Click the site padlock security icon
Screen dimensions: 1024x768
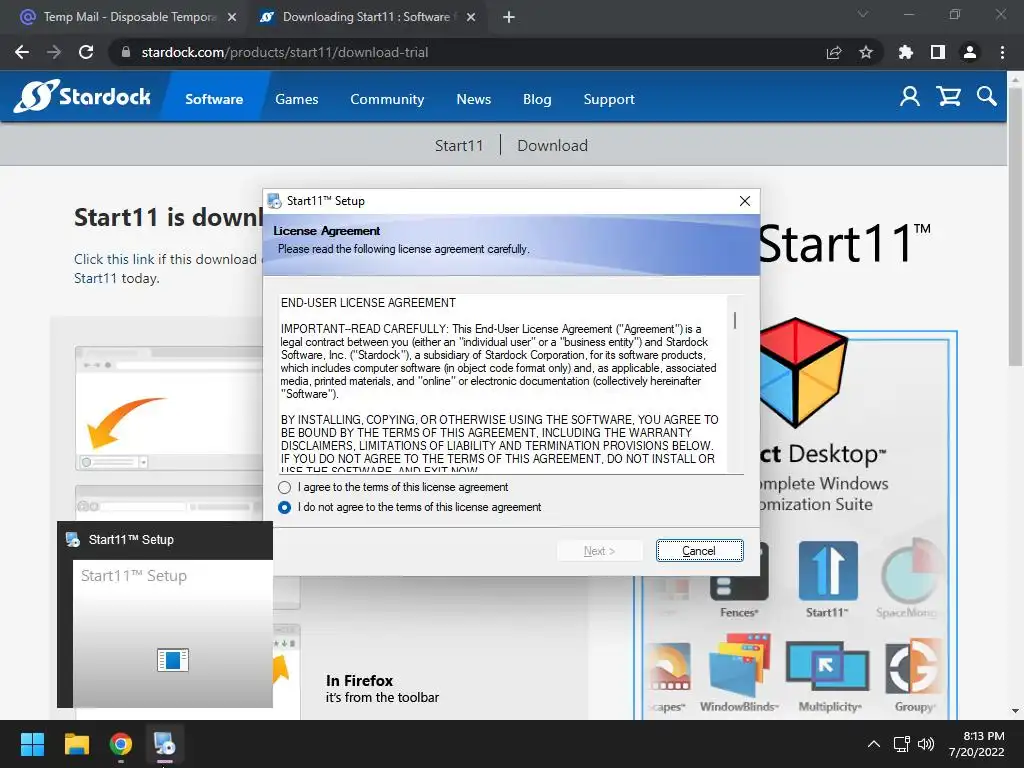(126, 52)
